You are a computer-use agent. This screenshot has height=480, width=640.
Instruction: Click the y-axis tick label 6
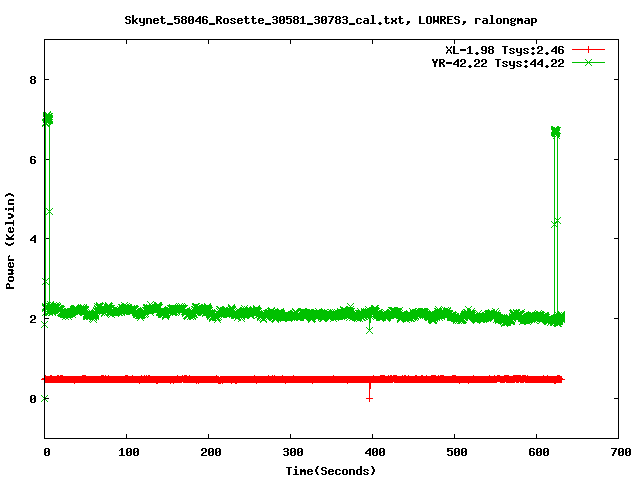(33, 160)
